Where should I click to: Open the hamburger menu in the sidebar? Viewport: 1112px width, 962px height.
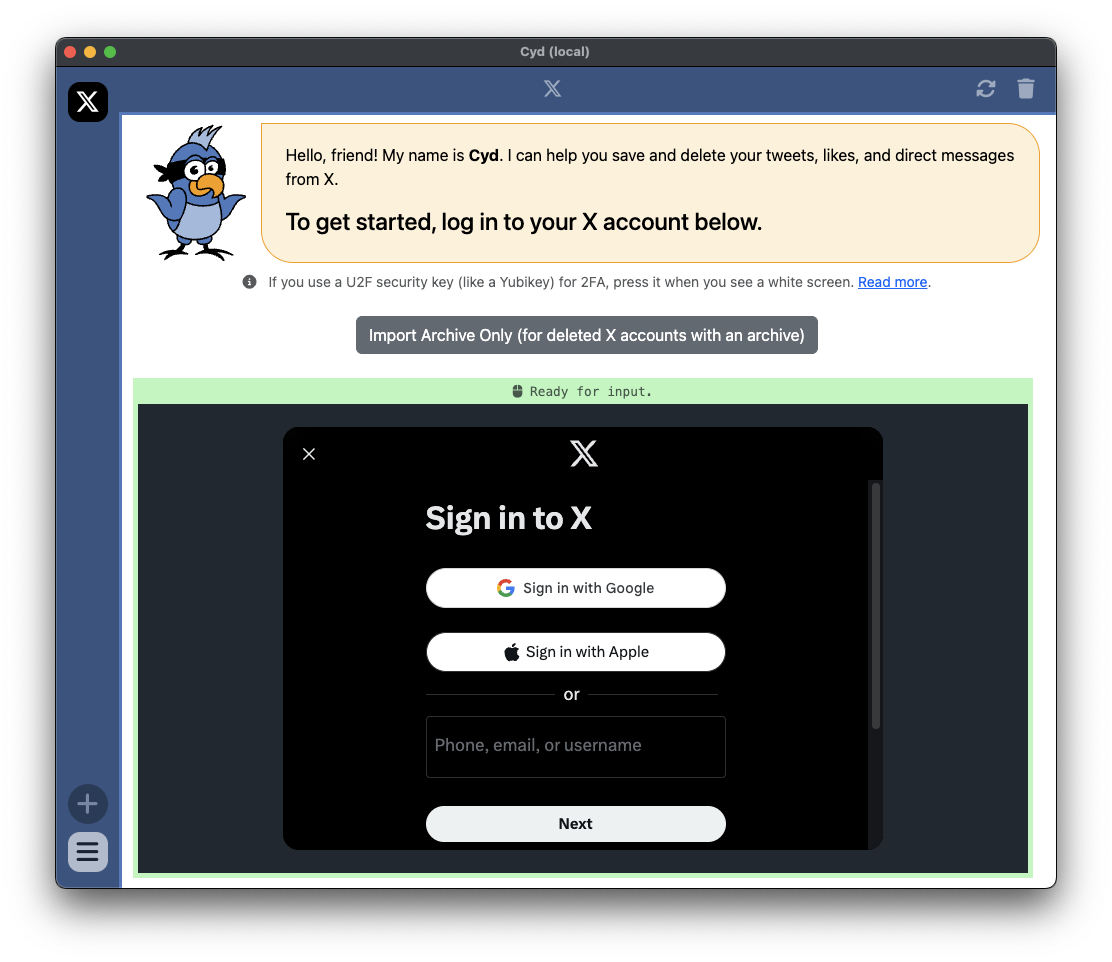click(87, 852)
